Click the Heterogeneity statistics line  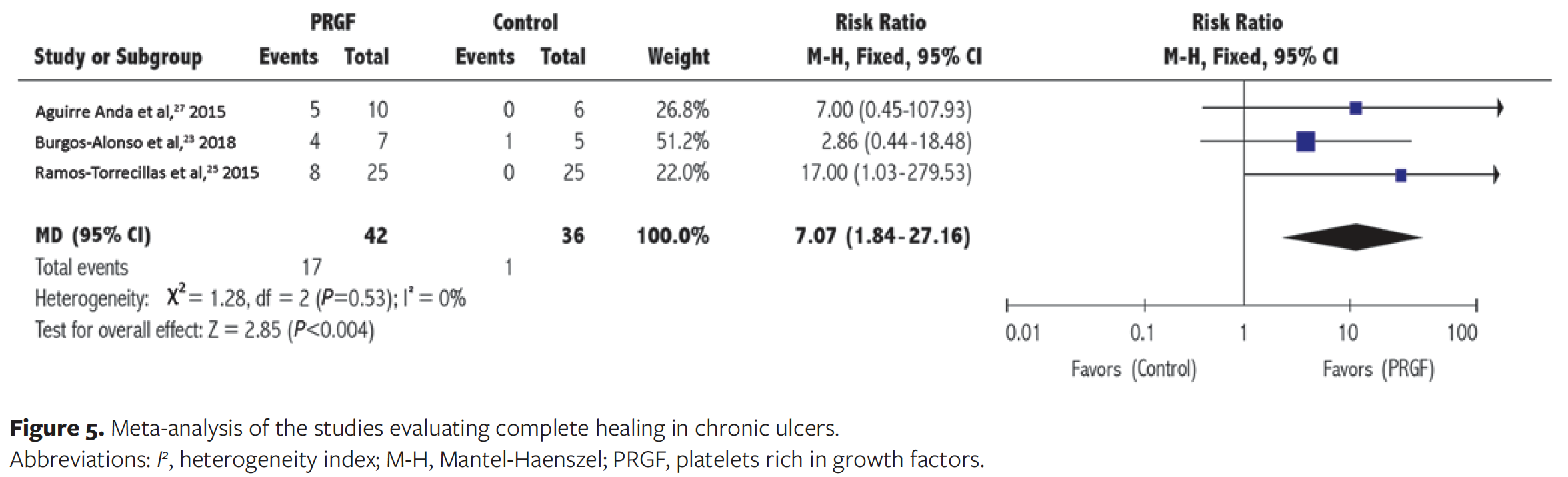(250, 298)
